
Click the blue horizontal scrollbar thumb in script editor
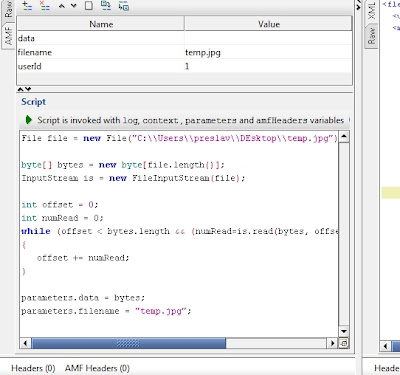tap(129, 343)
